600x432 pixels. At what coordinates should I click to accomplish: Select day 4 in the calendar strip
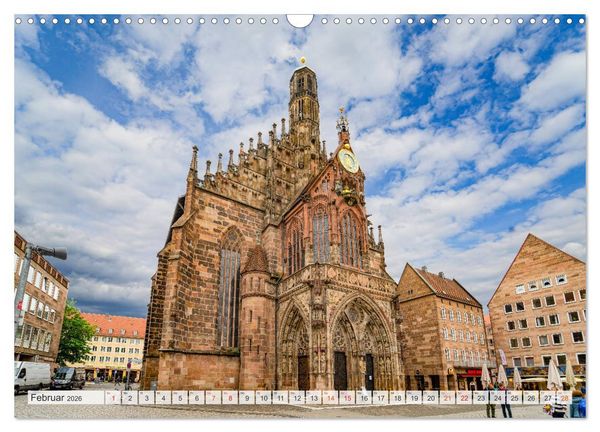(x=163, y=398)
